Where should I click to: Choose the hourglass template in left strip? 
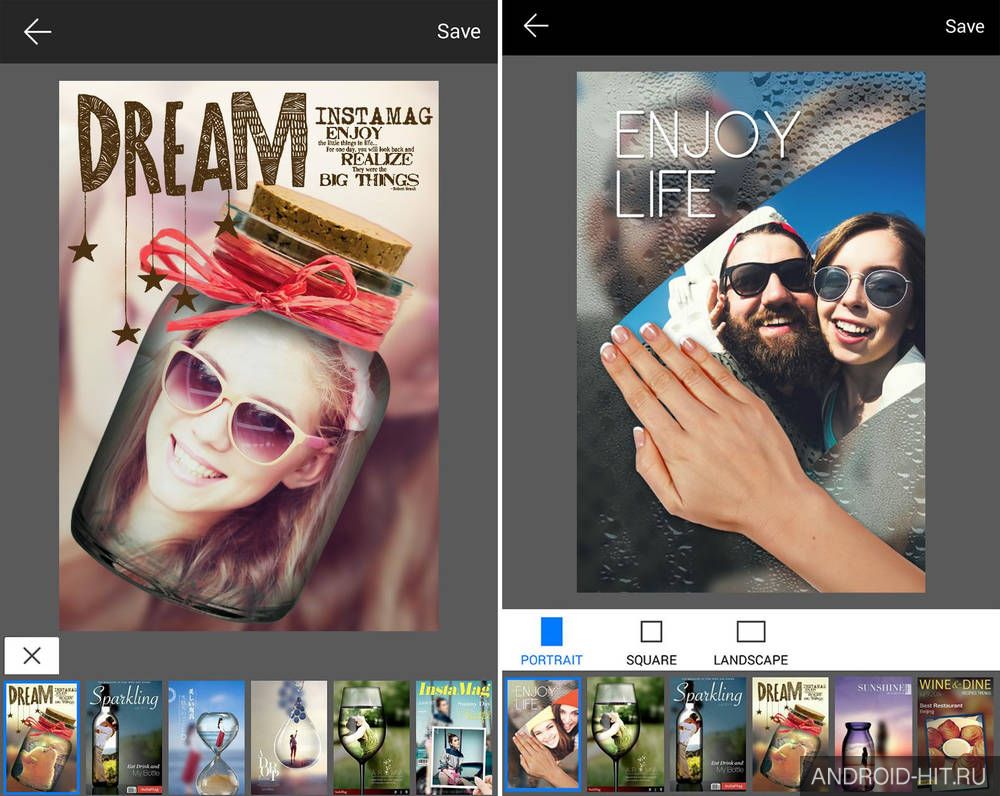(x=206, y=737)
